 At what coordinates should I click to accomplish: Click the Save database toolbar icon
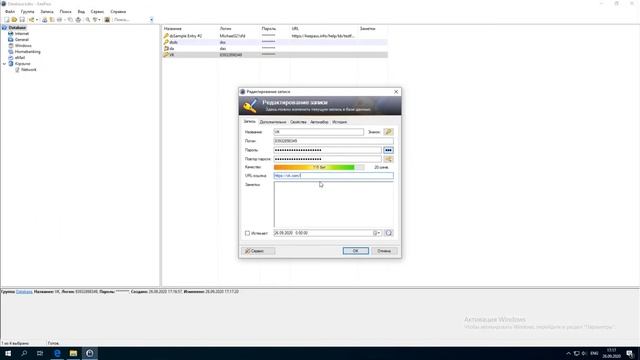22,20
